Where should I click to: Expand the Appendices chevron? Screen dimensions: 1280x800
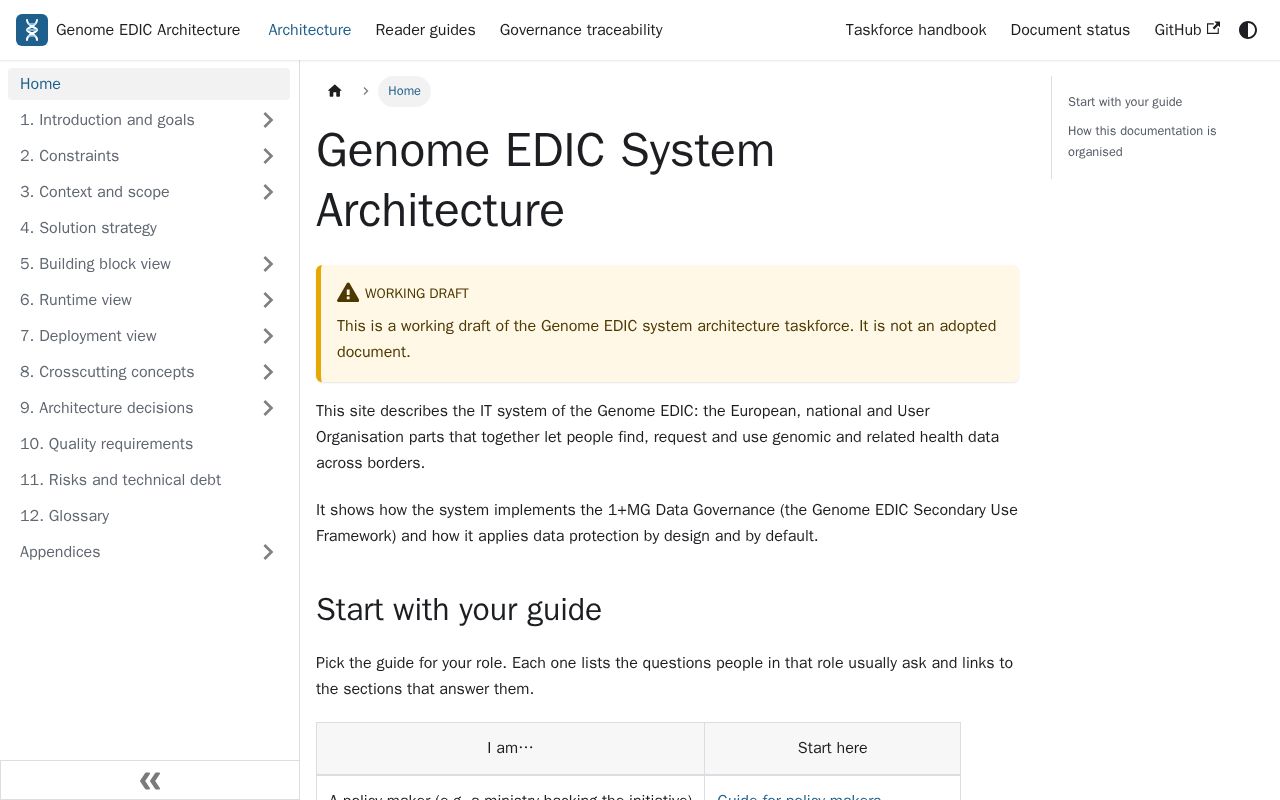tap(268, 552)
